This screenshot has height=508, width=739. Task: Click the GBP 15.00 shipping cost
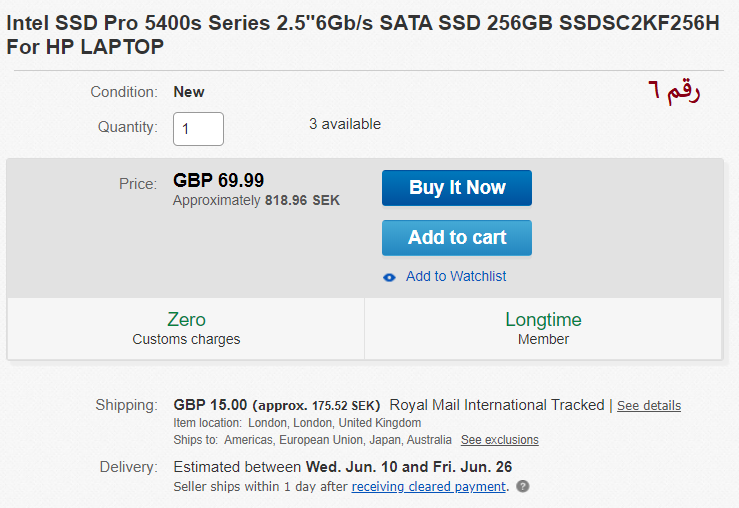(x=210, y=405)
